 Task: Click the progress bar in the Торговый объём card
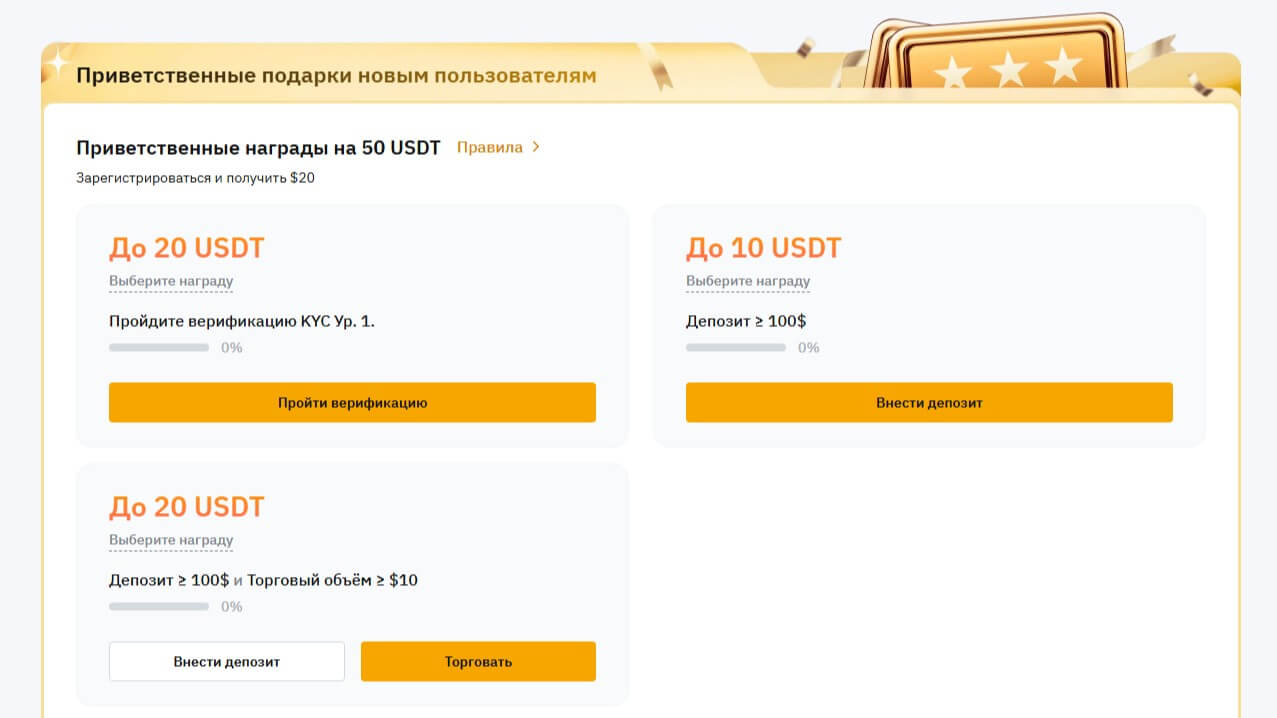tap(159, 607)
